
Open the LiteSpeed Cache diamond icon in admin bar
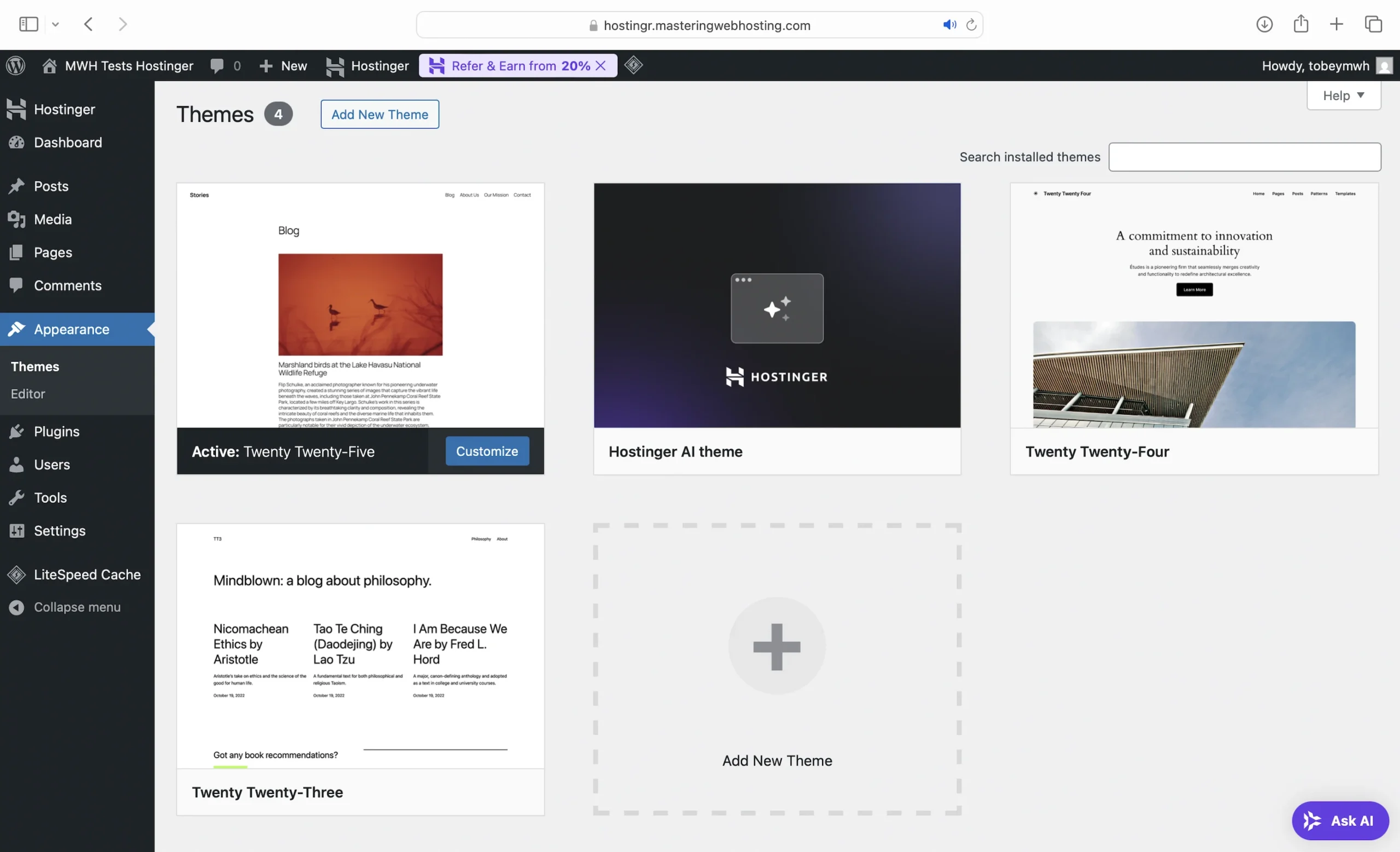[x=633, y=65]
